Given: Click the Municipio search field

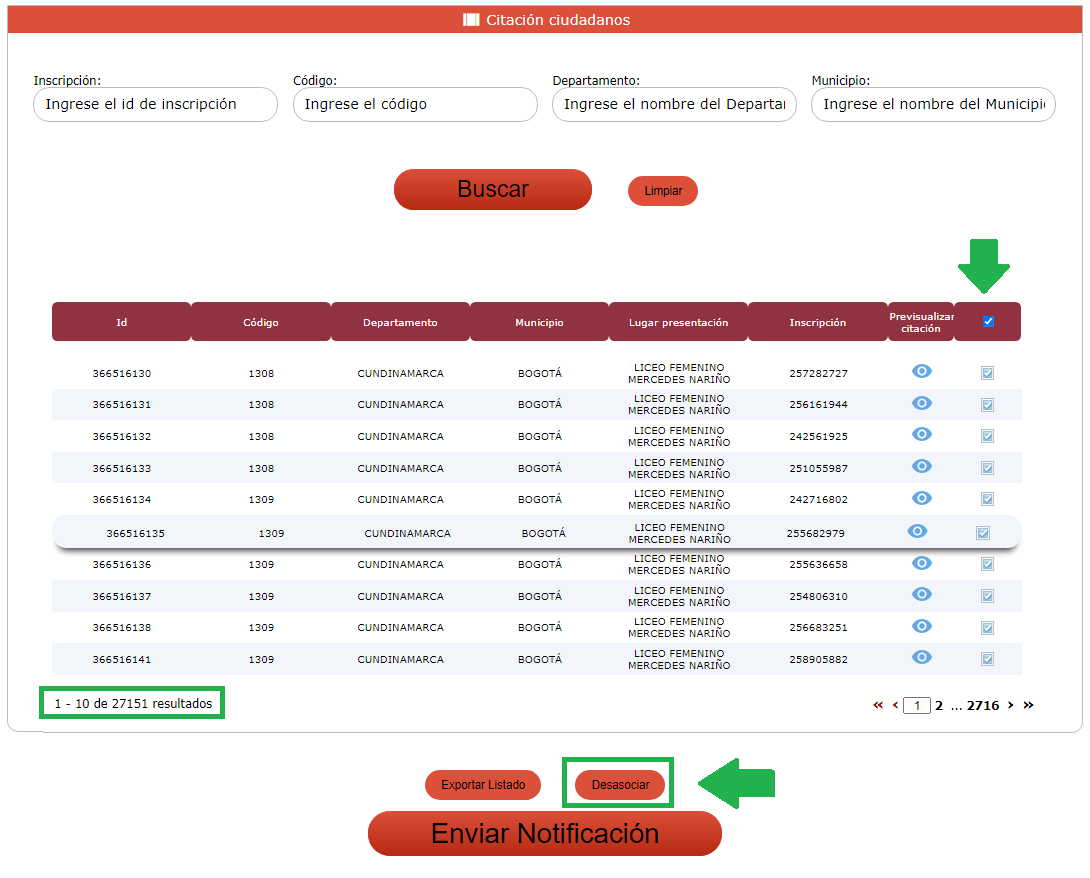Looking at the screenshot, I should (x=932, y=104).
